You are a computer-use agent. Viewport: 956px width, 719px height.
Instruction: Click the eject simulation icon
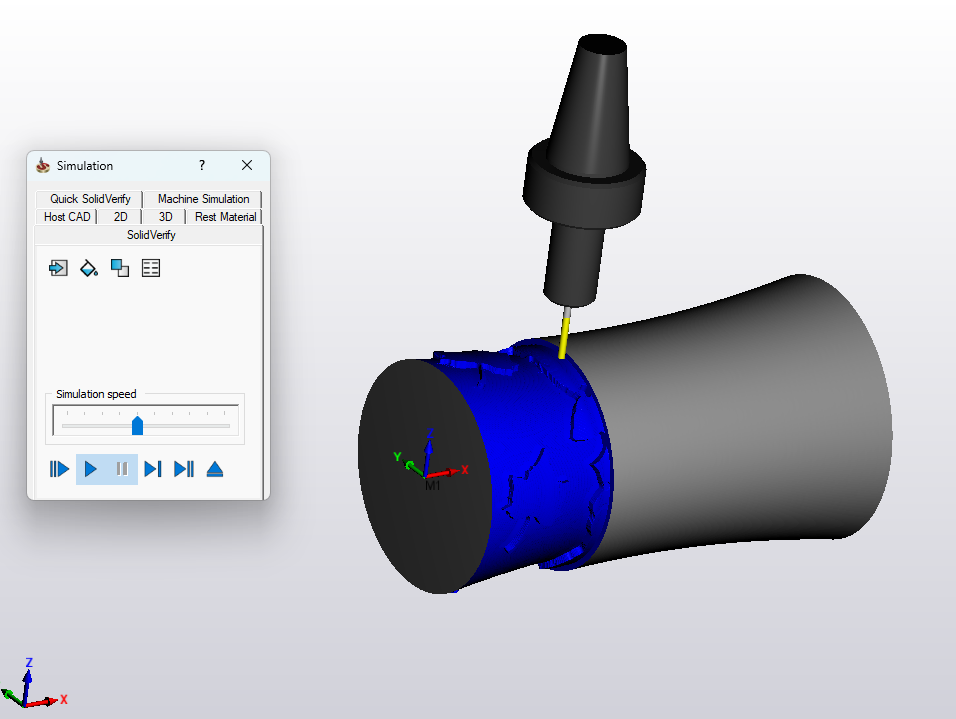[214, 468]
